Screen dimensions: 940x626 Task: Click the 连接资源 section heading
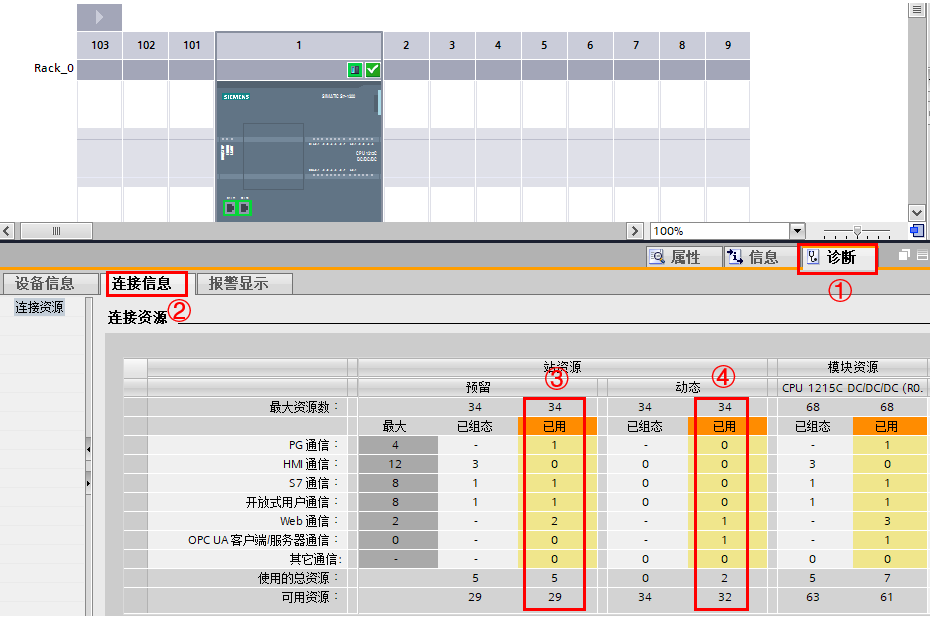(x=137, y=317)
